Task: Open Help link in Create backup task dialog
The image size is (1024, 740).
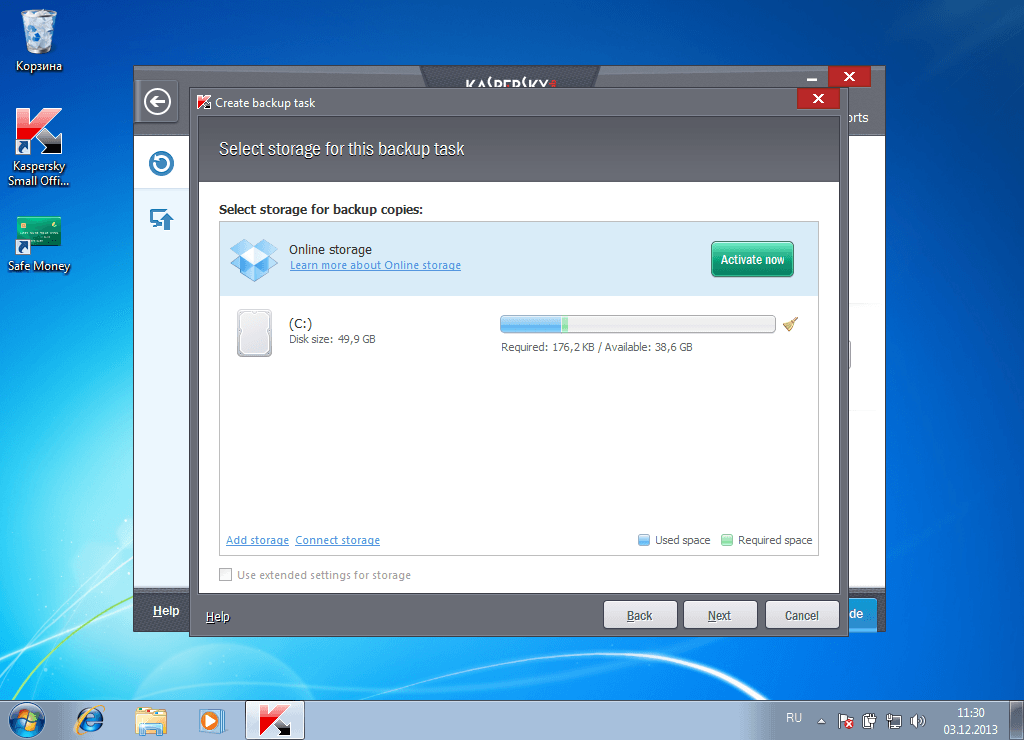Action: [x=217, y=617]
